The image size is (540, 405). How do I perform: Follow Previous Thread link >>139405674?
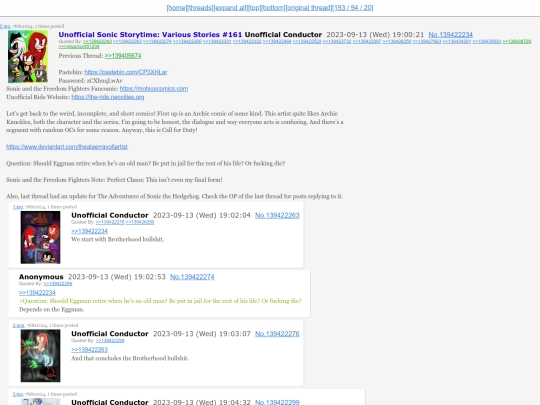pos(123,56)
